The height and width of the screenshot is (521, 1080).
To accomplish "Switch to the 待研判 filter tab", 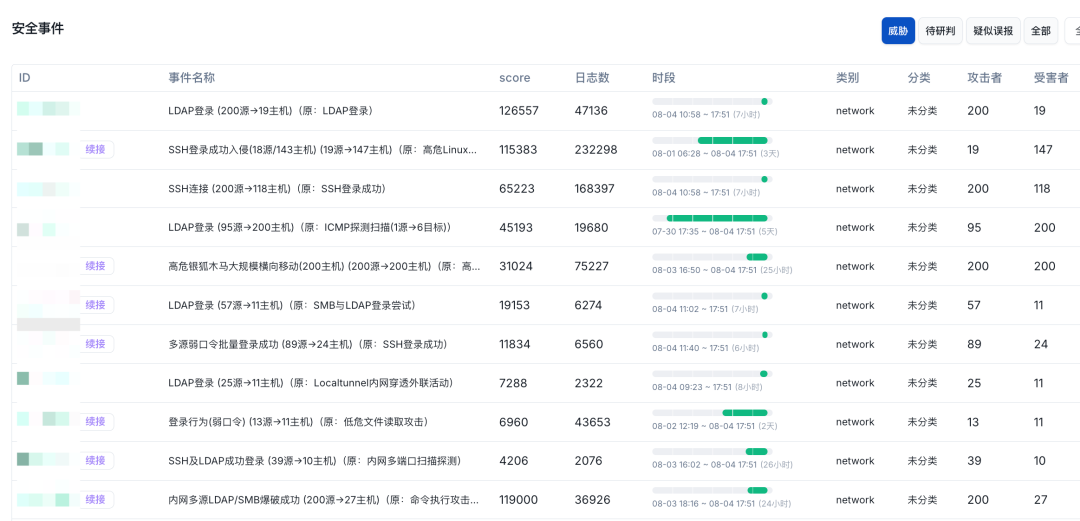I will (x=940, y=31).
